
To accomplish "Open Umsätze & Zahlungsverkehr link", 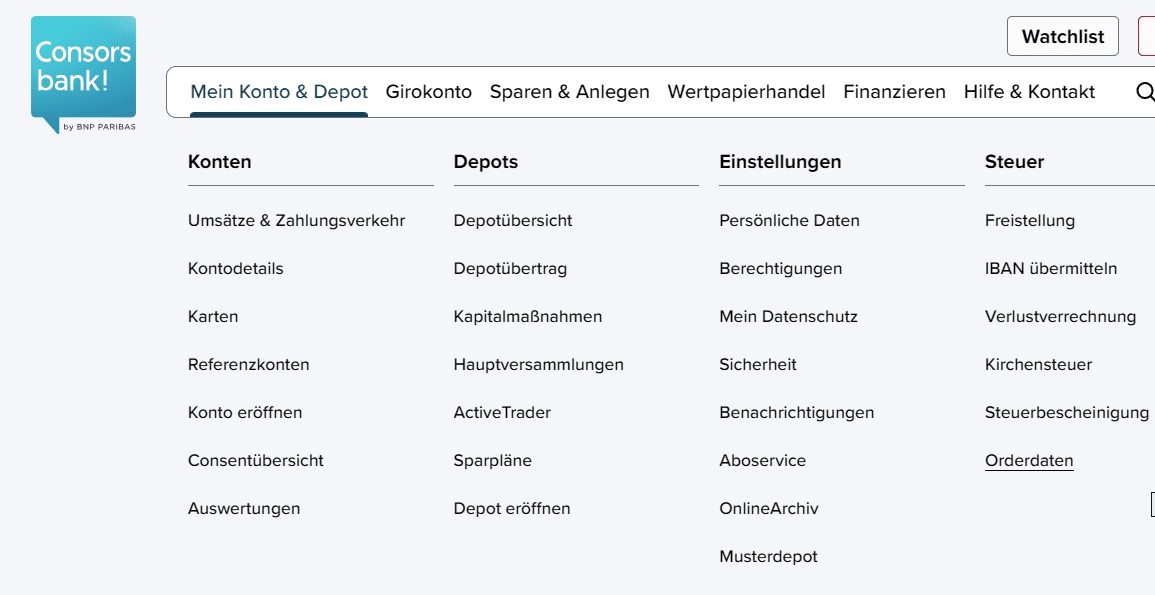I will 296,220.
